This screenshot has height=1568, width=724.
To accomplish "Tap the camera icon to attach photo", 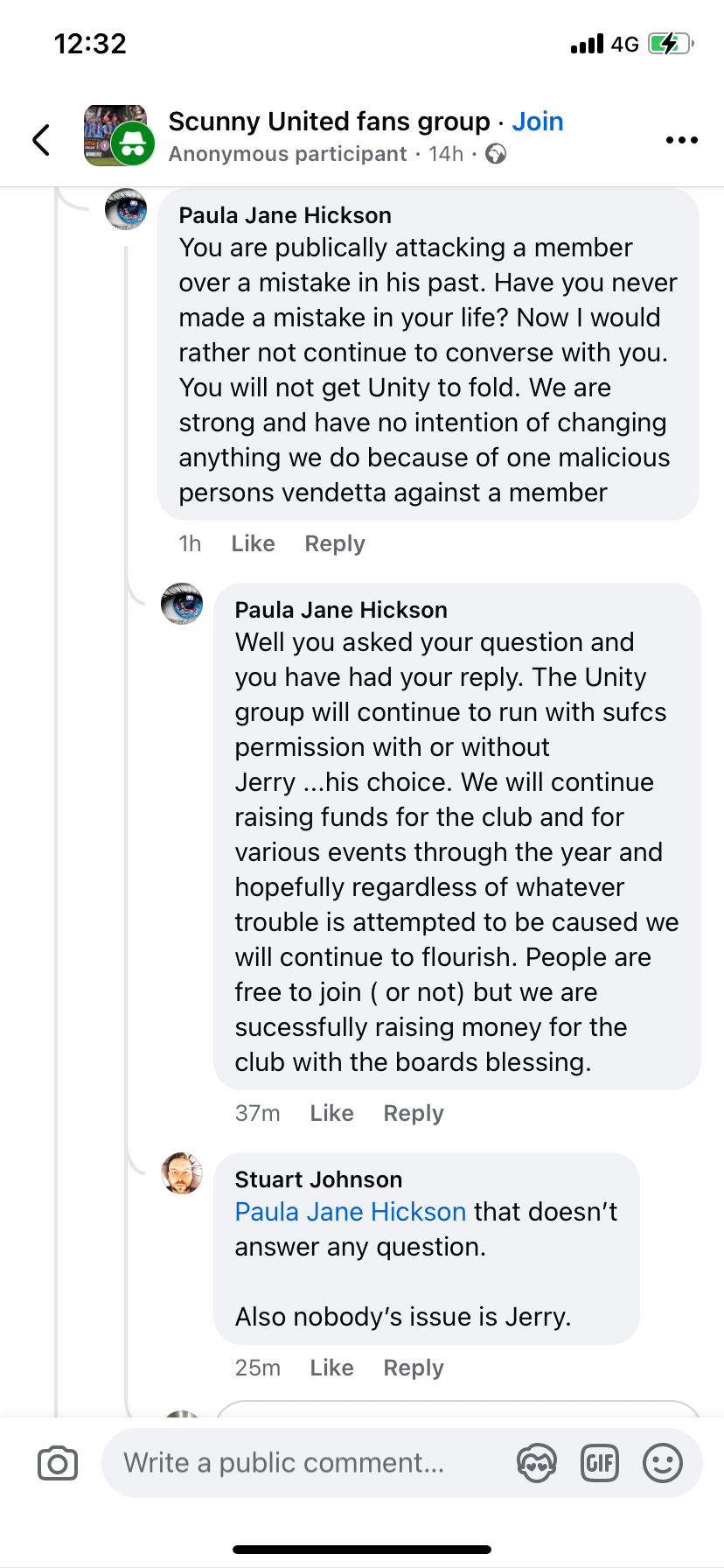I will coord(58,1463).
